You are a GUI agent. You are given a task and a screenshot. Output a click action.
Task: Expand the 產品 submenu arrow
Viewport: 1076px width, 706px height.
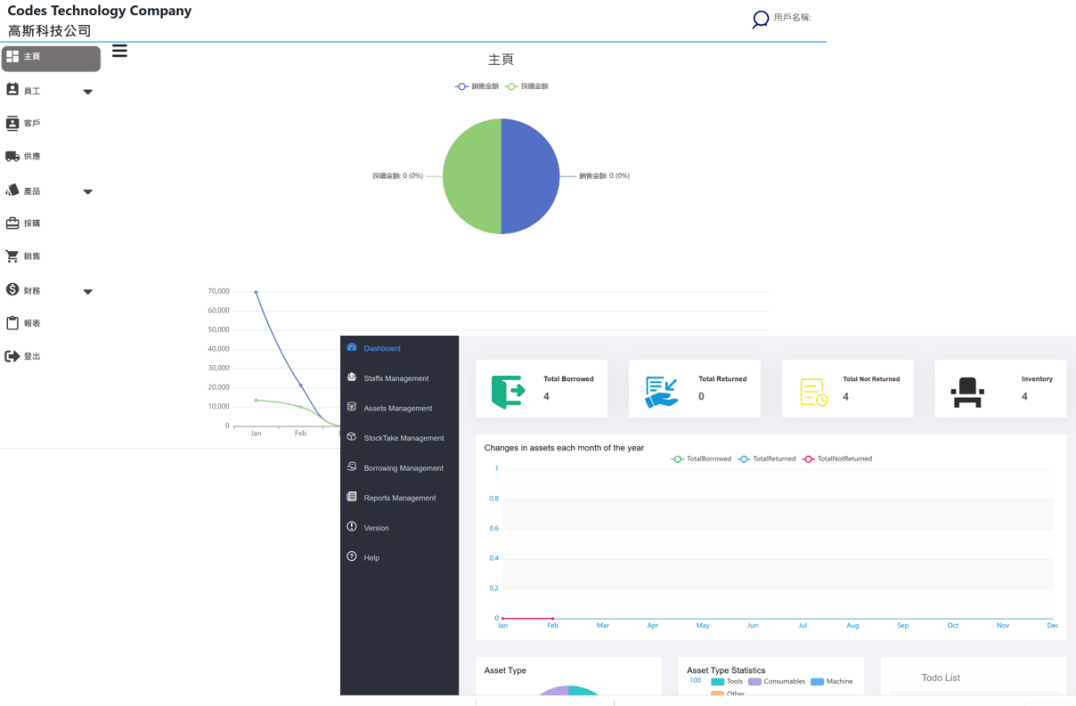coord(88,192)
